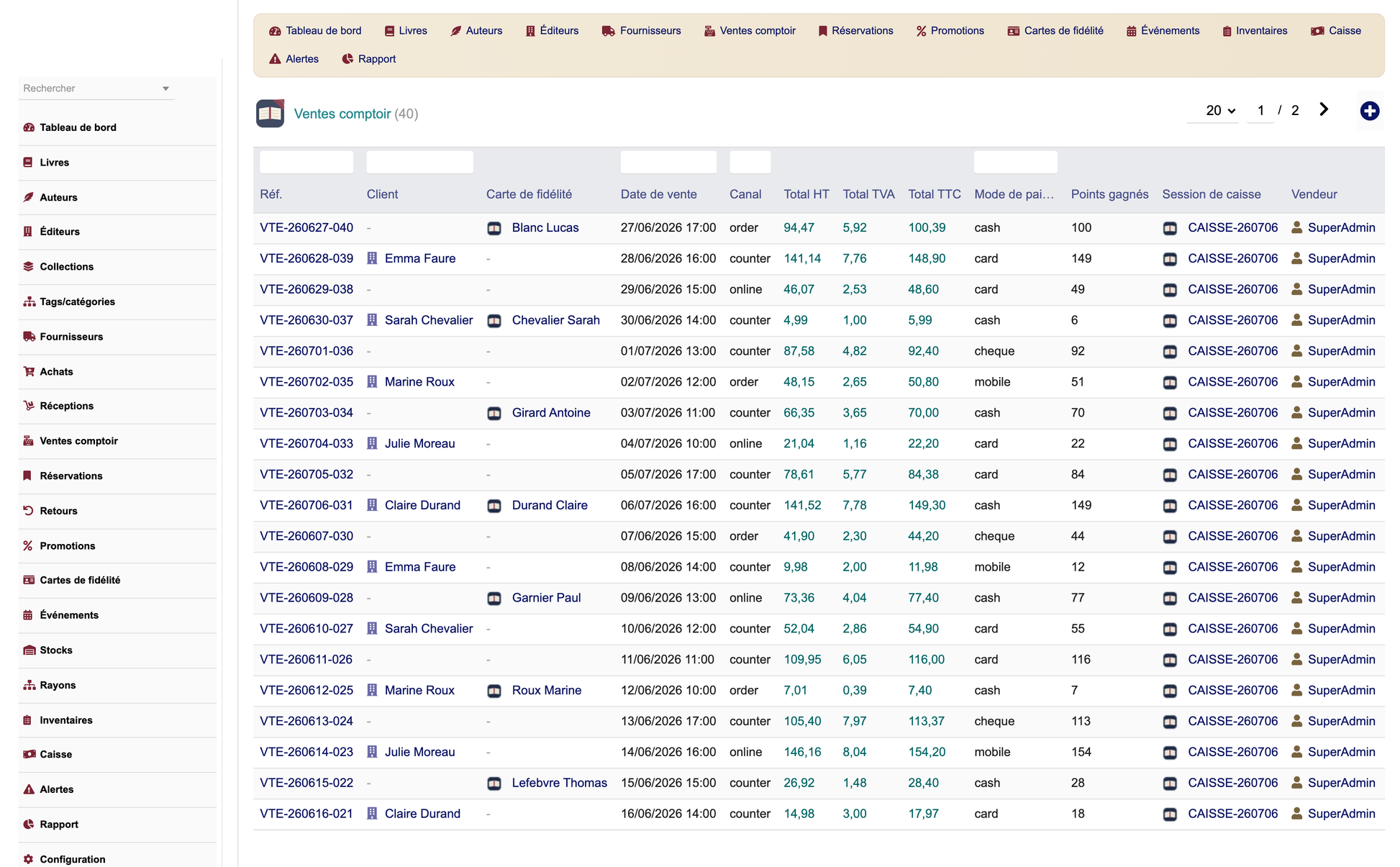Screen dimensions: 1400x867
Task: Open Inventaires in top navigation bar
Action: coord(1255,31)
